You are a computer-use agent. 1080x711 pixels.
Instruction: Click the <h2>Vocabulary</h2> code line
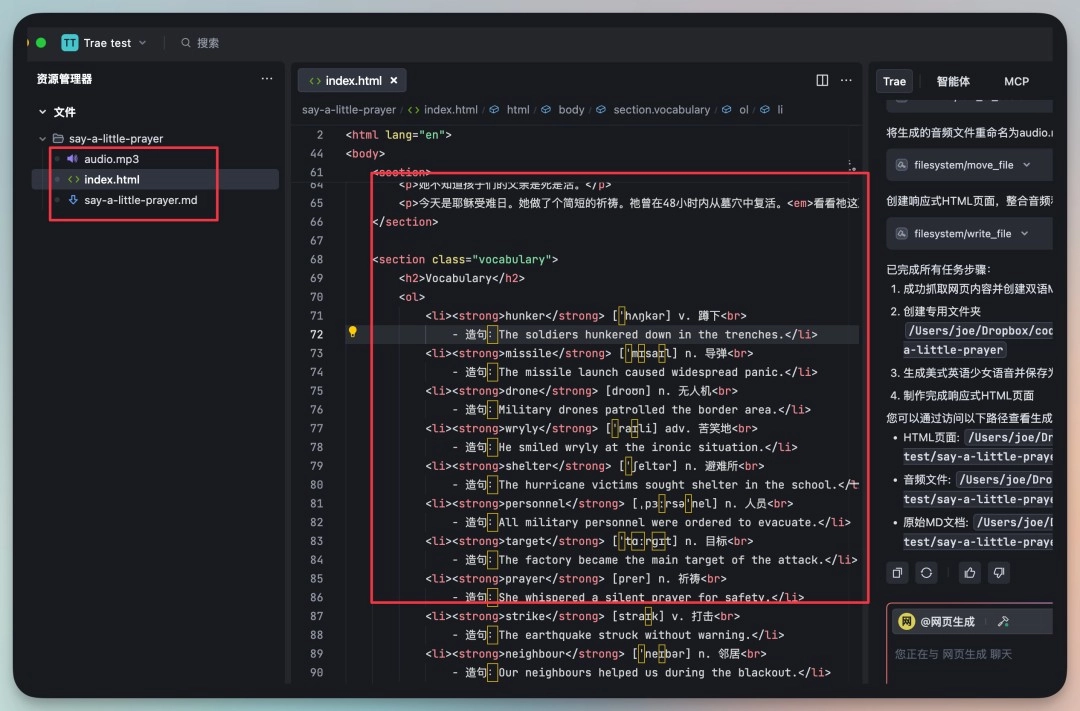(x=461, y=278)
